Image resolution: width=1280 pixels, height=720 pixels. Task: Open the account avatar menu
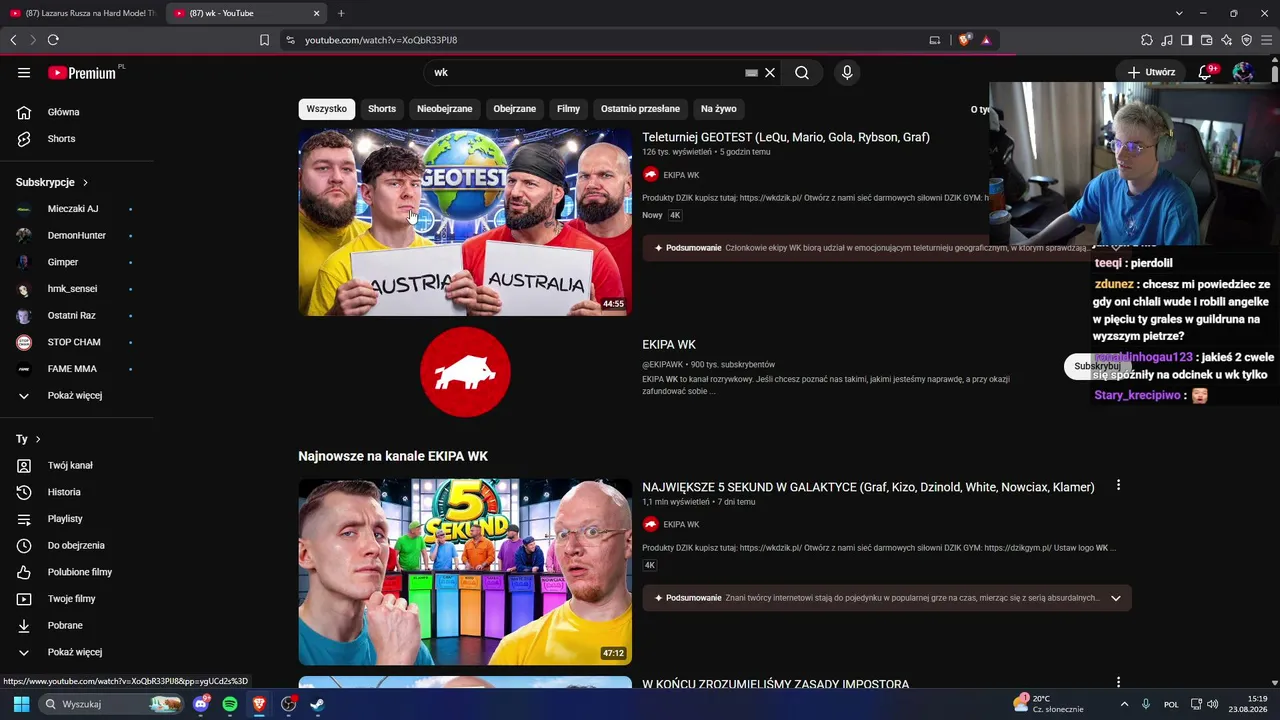[1243, 72]
